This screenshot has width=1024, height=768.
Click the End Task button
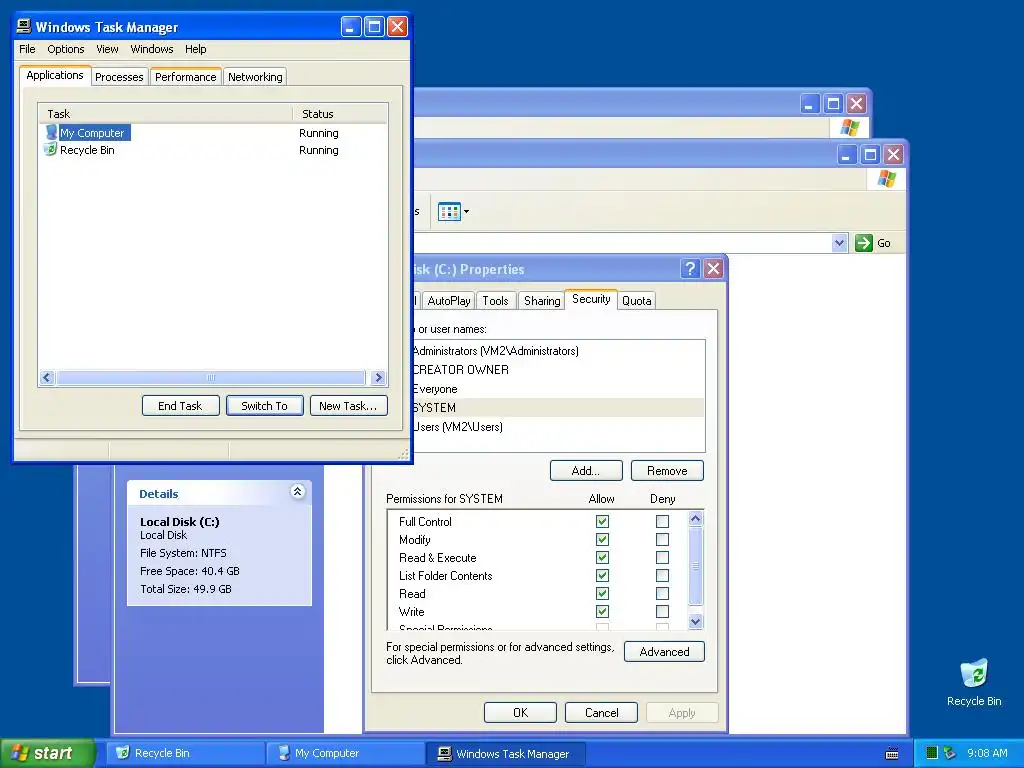(x=180, y=406)
